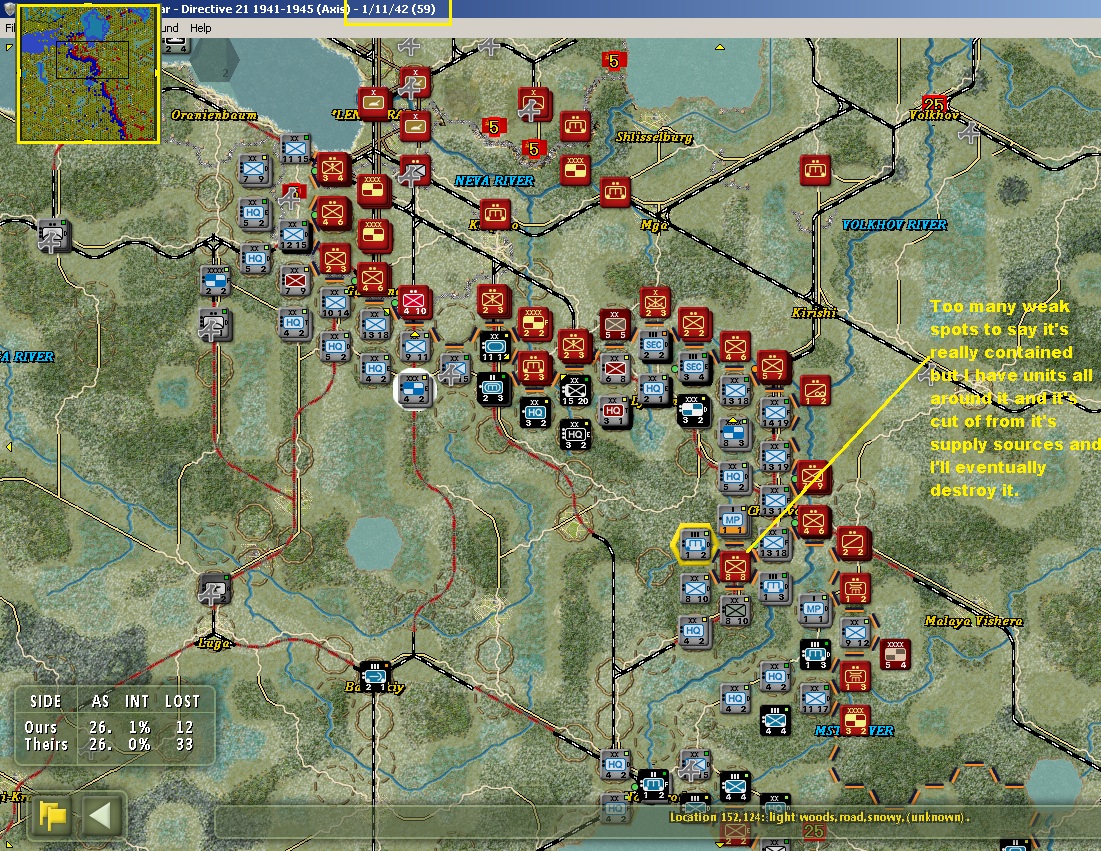Select the Soviet recon unit 1-2 near Kirishi
This screenshot has width=1101, height=851.
[815, 391]
